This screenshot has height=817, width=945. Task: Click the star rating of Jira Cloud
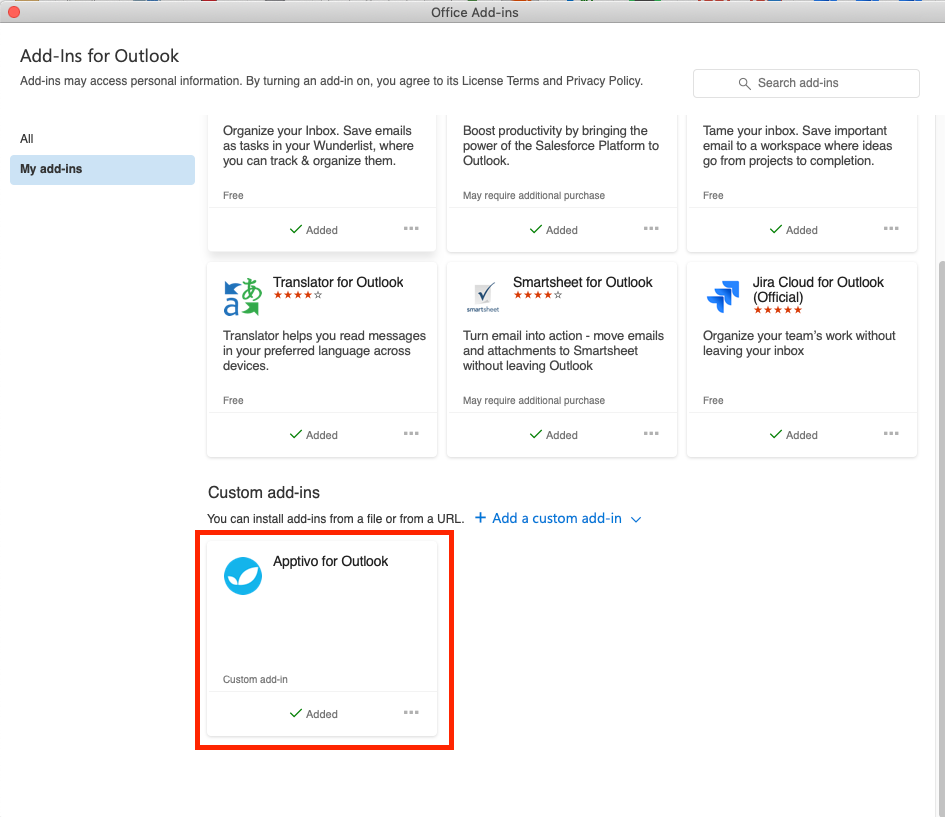pyautogui.click(x=777, y=310)
